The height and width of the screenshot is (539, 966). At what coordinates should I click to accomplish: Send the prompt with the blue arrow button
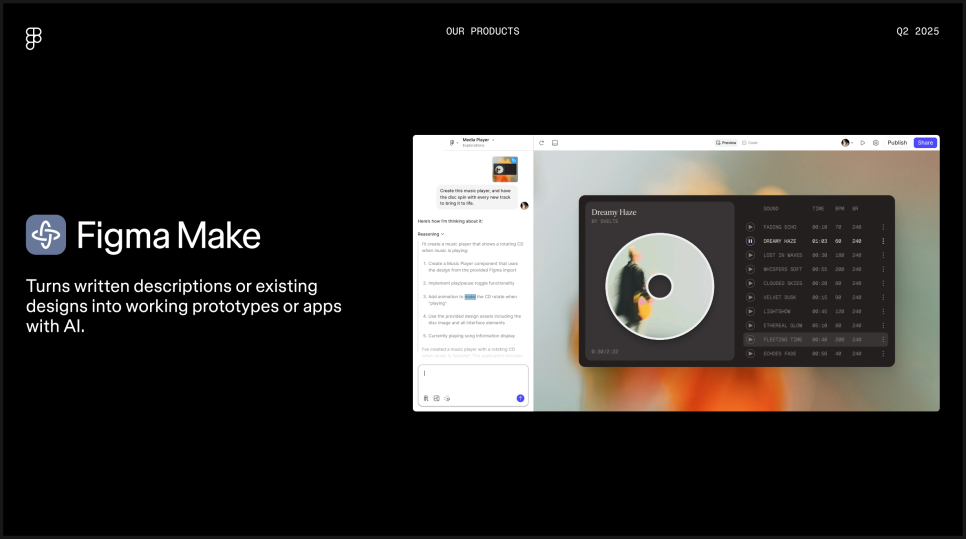coord(520,399)
